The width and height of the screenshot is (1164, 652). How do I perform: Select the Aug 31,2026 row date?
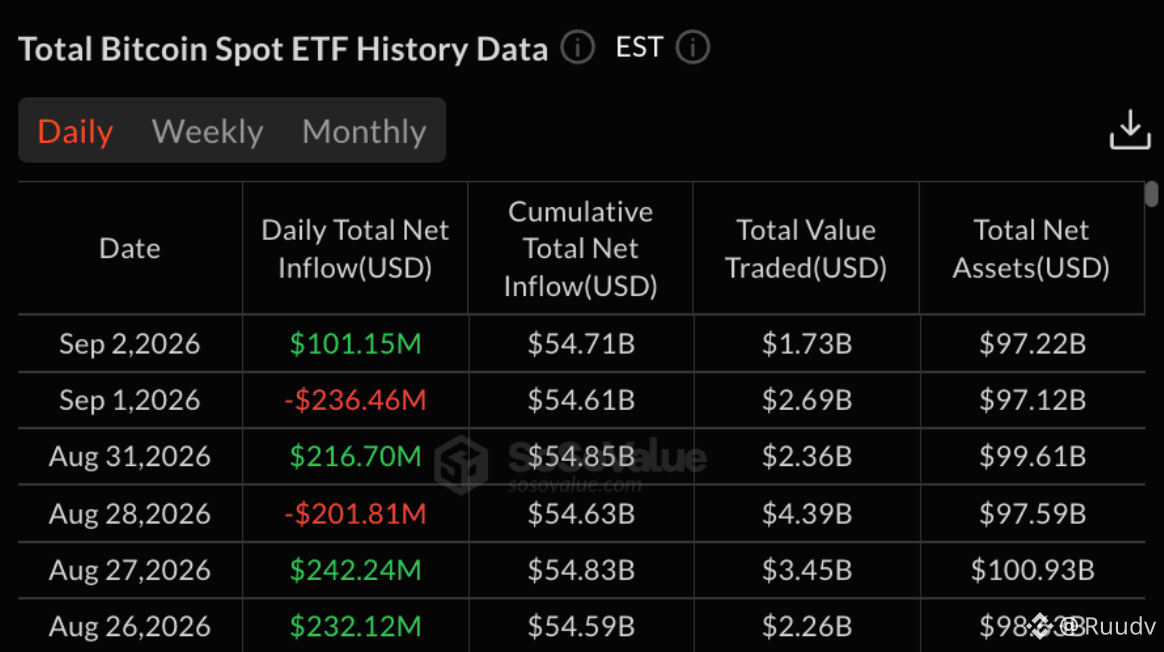click(130, 457)
